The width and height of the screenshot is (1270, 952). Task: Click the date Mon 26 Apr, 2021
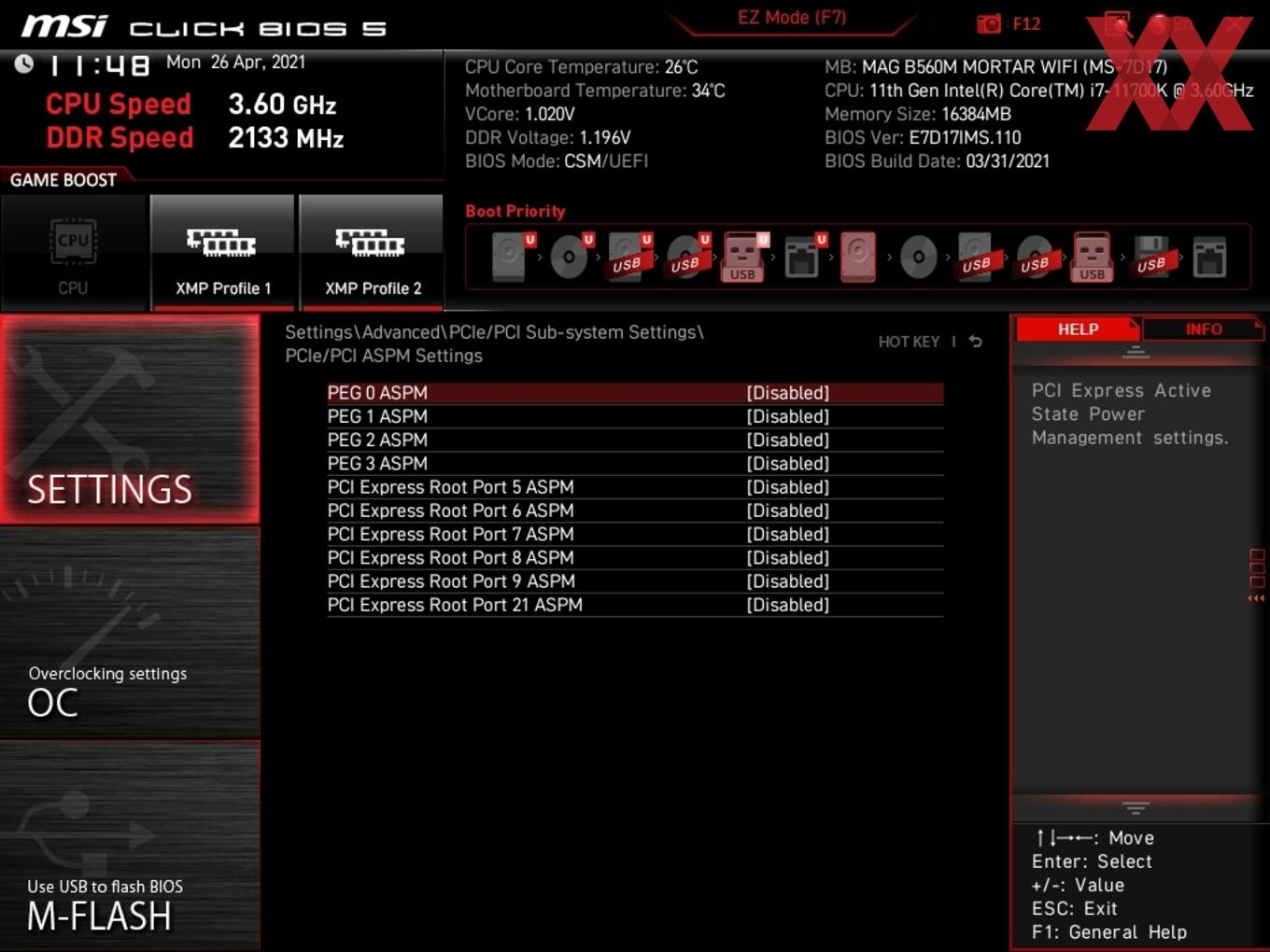point(235,63)
